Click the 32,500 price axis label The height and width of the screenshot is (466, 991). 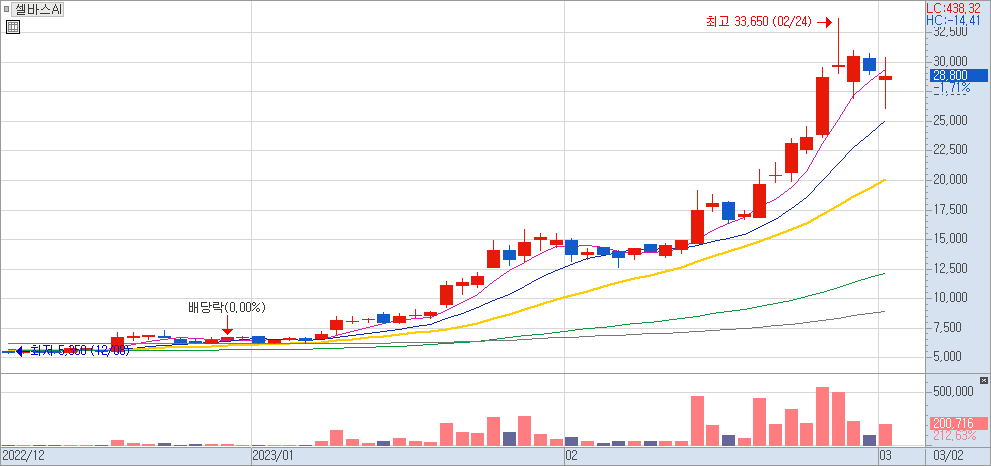pos(950,32)
